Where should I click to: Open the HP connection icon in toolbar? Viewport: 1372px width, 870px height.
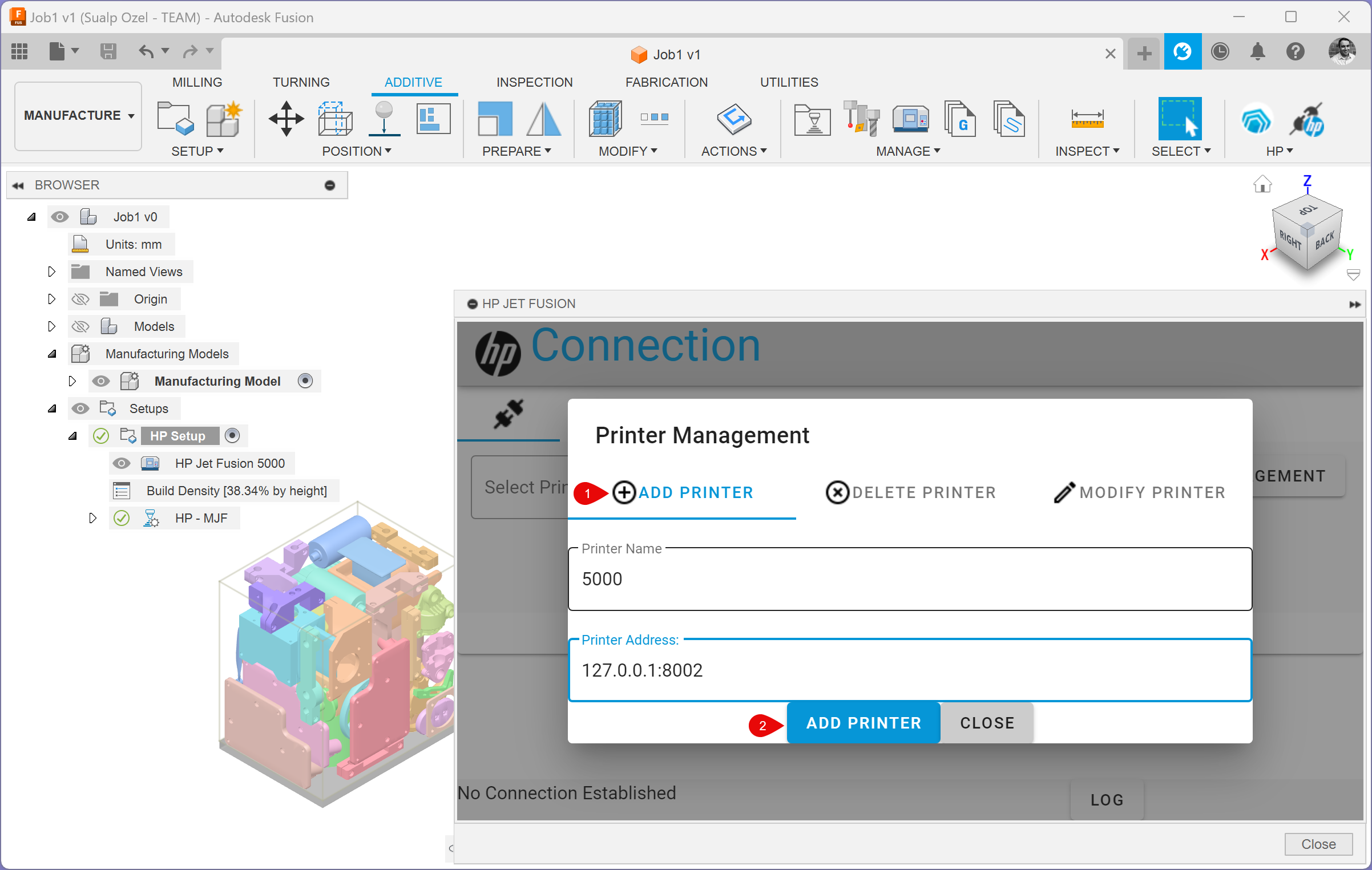tap(1307, 120)
